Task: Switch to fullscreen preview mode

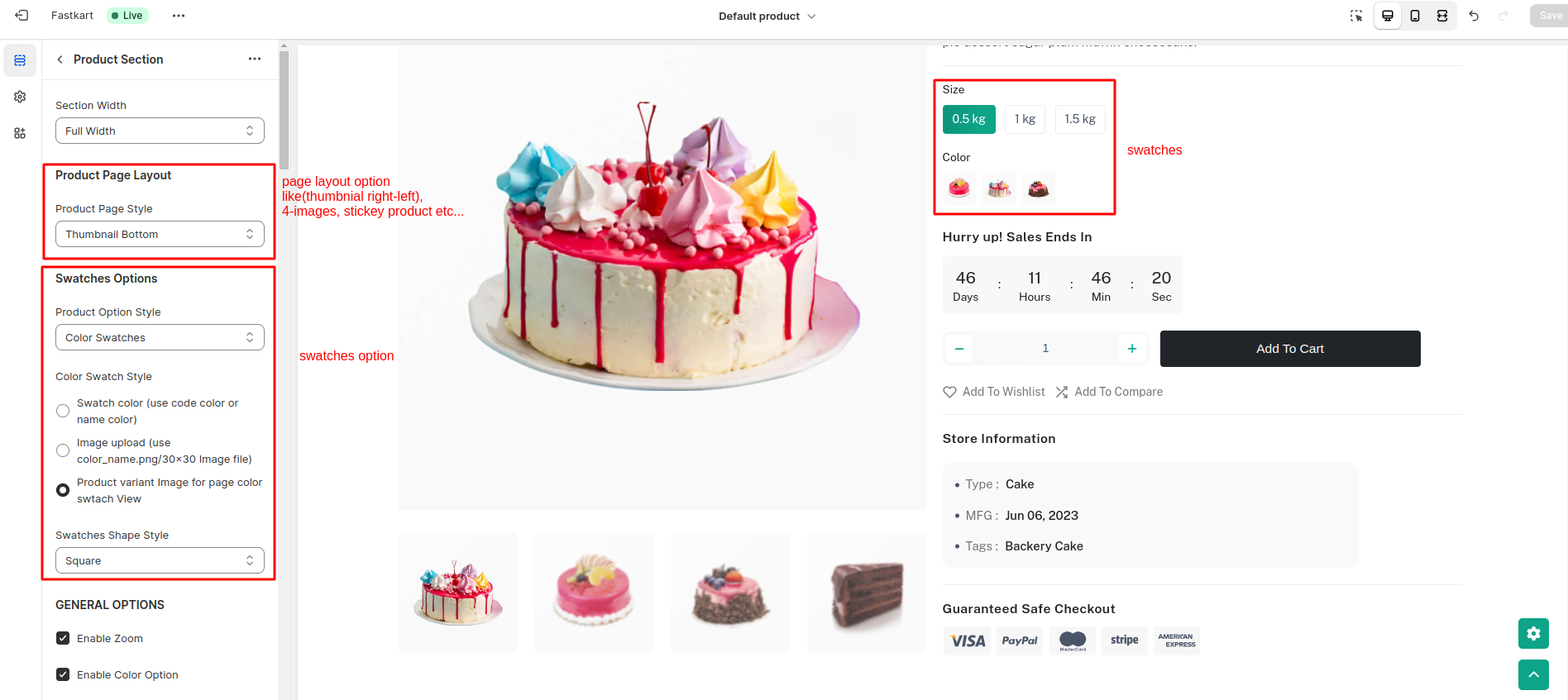Action: coord(1443,15)
